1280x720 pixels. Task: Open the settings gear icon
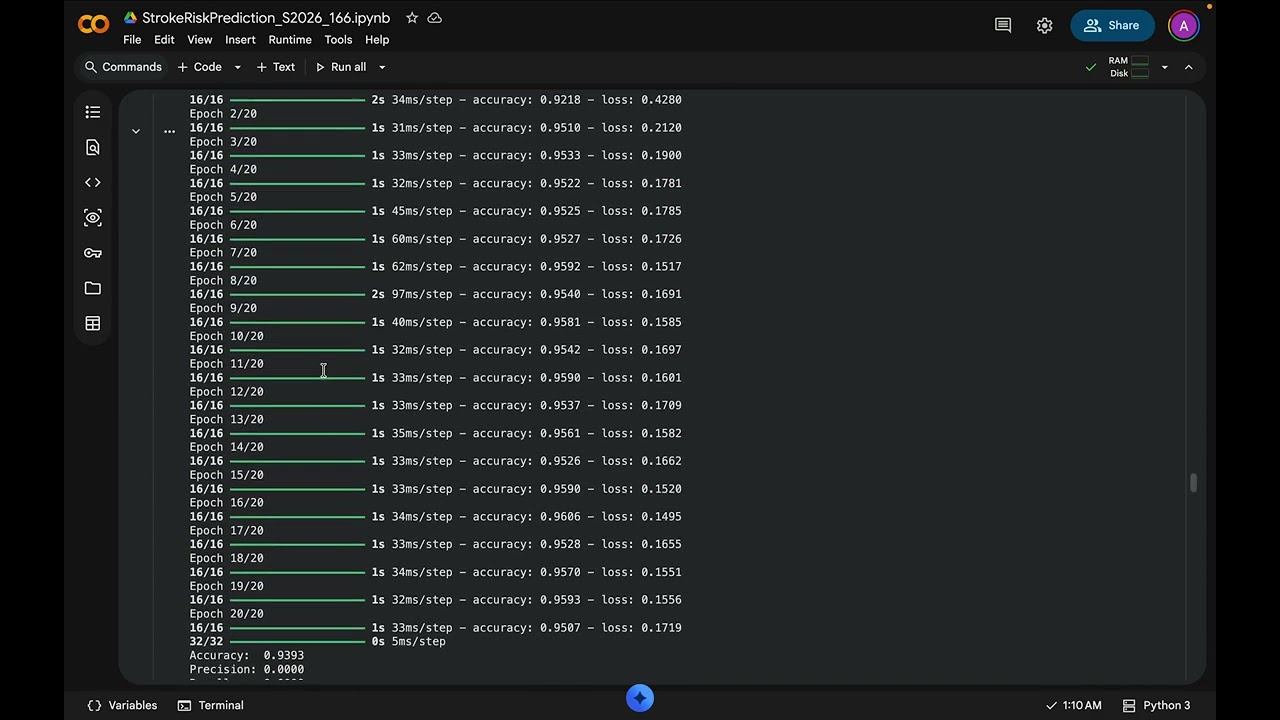(1044, 26)
